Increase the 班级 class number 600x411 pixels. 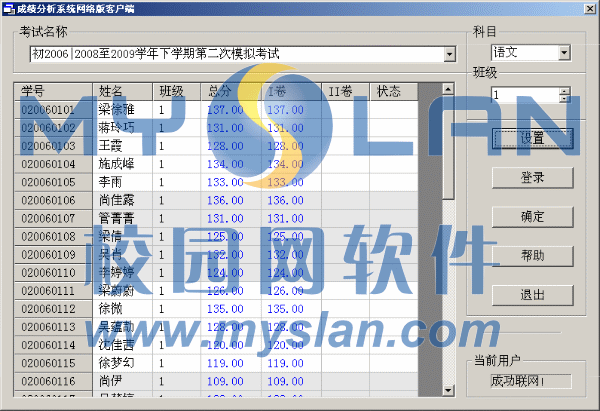coord(564,91)
